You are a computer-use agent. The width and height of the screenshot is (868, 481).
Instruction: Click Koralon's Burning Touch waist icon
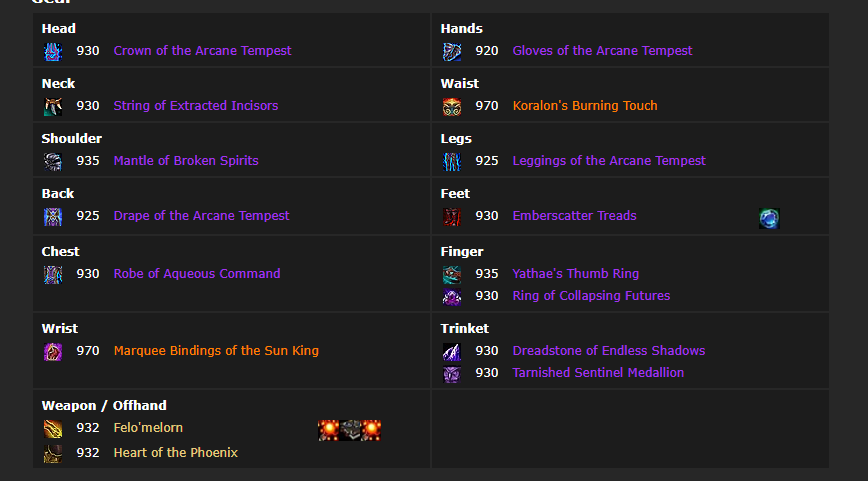click(x=452, y=106)
